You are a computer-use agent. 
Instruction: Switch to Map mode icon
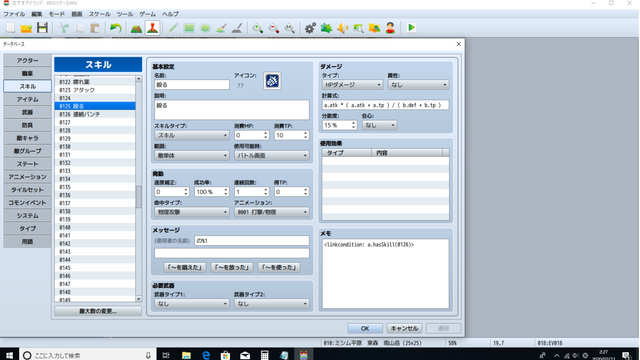tap(136, 28)
